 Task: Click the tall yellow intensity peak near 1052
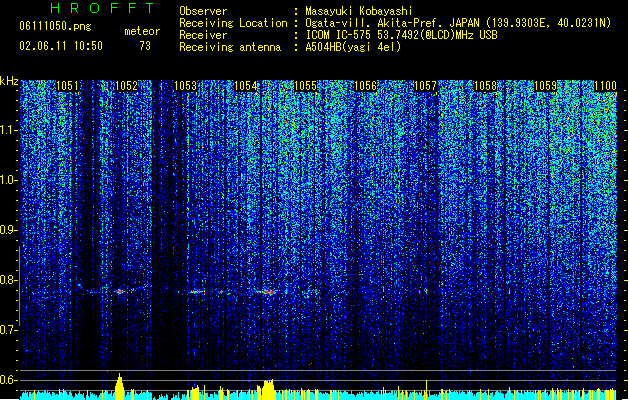coord(119,386)
